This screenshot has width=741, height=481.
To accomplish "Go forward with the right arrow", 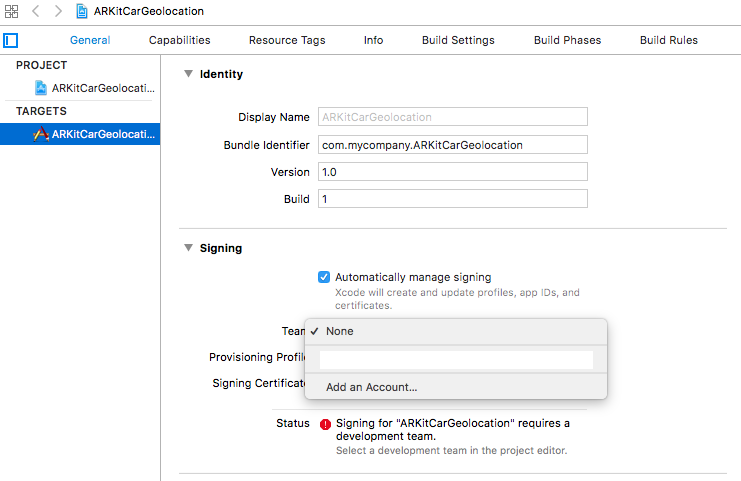I will tap(57, 11).
